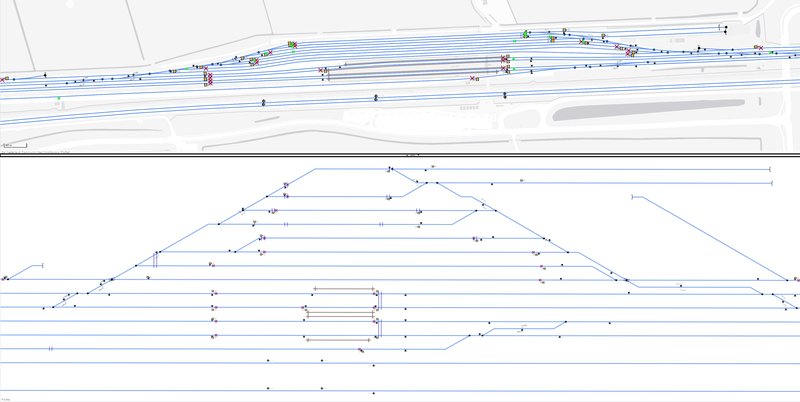Select the leftmost black marker on the map's lower double track
Image resolution: width=800 pixels, height=402 pixels.
(x=264, y=103)
